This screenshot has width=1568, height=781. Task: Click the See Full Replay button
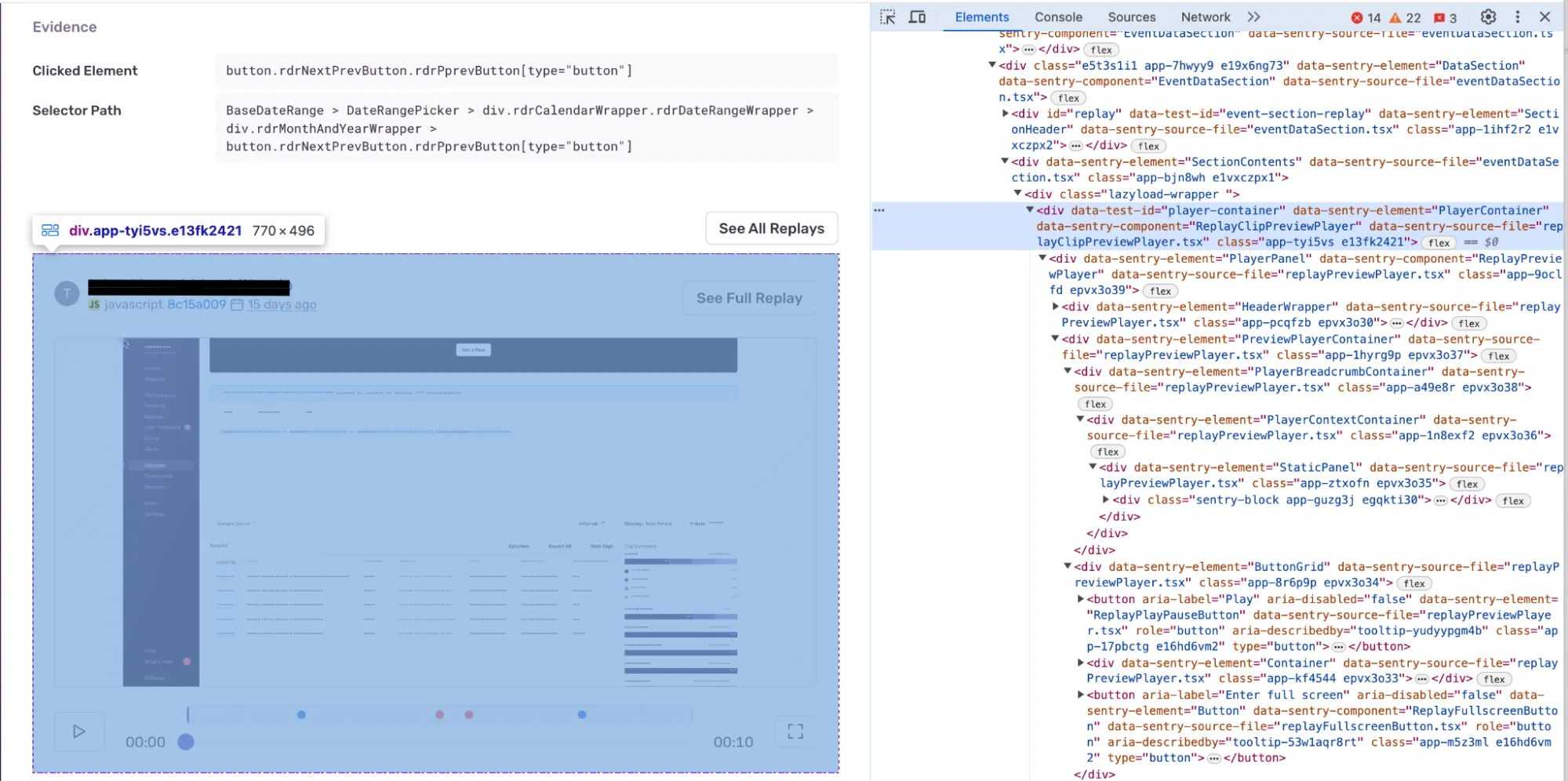tap(749, 297)
